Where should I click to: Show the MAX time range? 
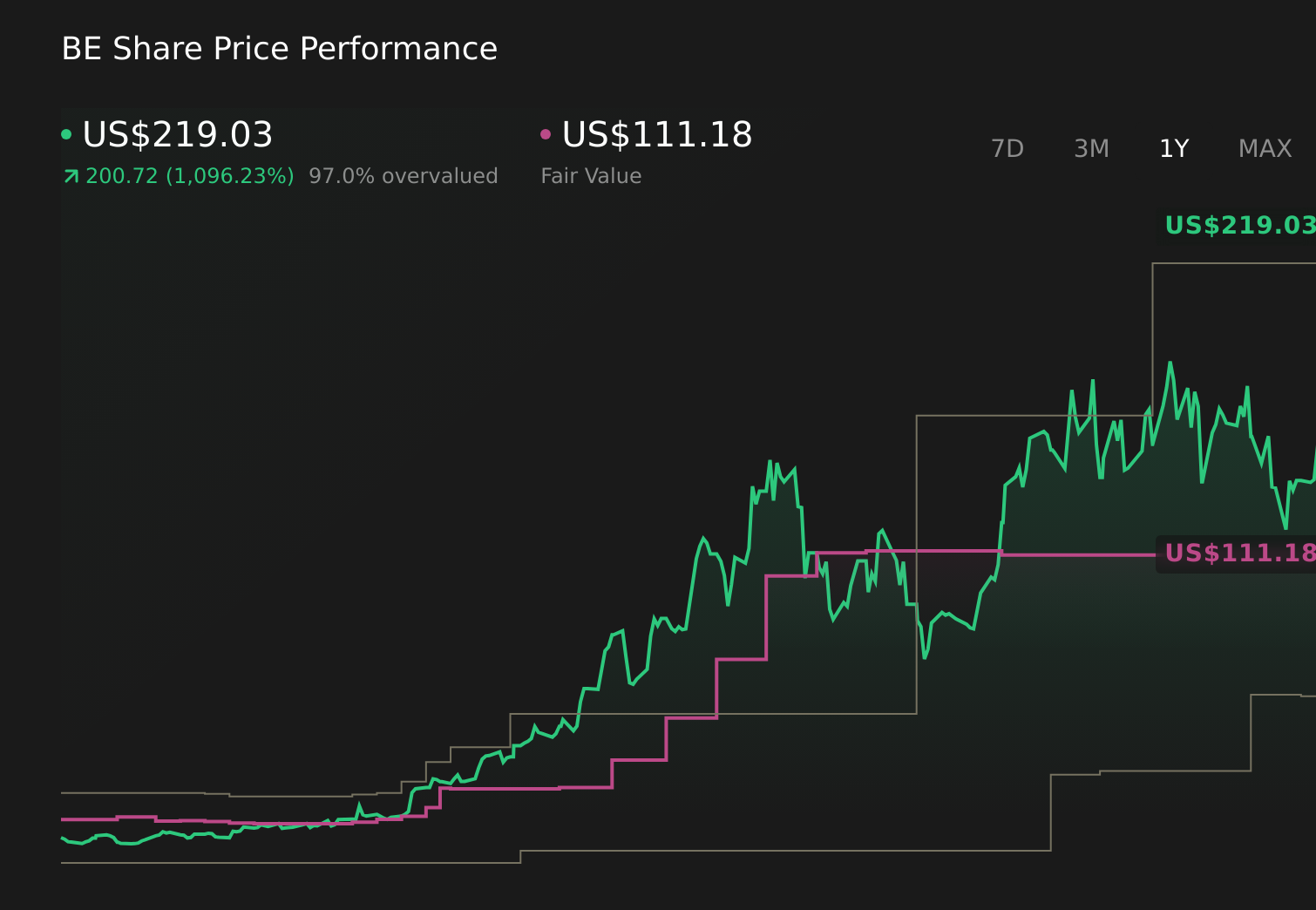(x=1265, y=149)
